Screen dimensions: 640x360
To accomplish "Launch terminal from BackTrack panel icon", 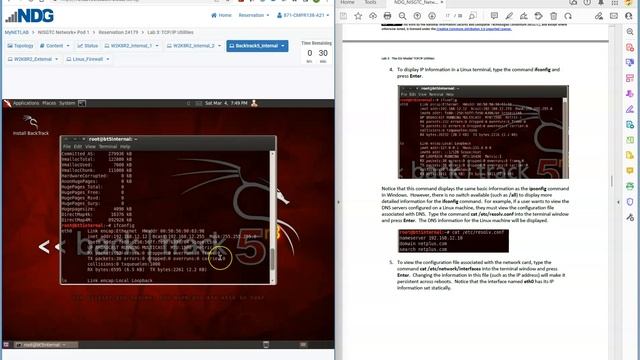I will point(82,103).
